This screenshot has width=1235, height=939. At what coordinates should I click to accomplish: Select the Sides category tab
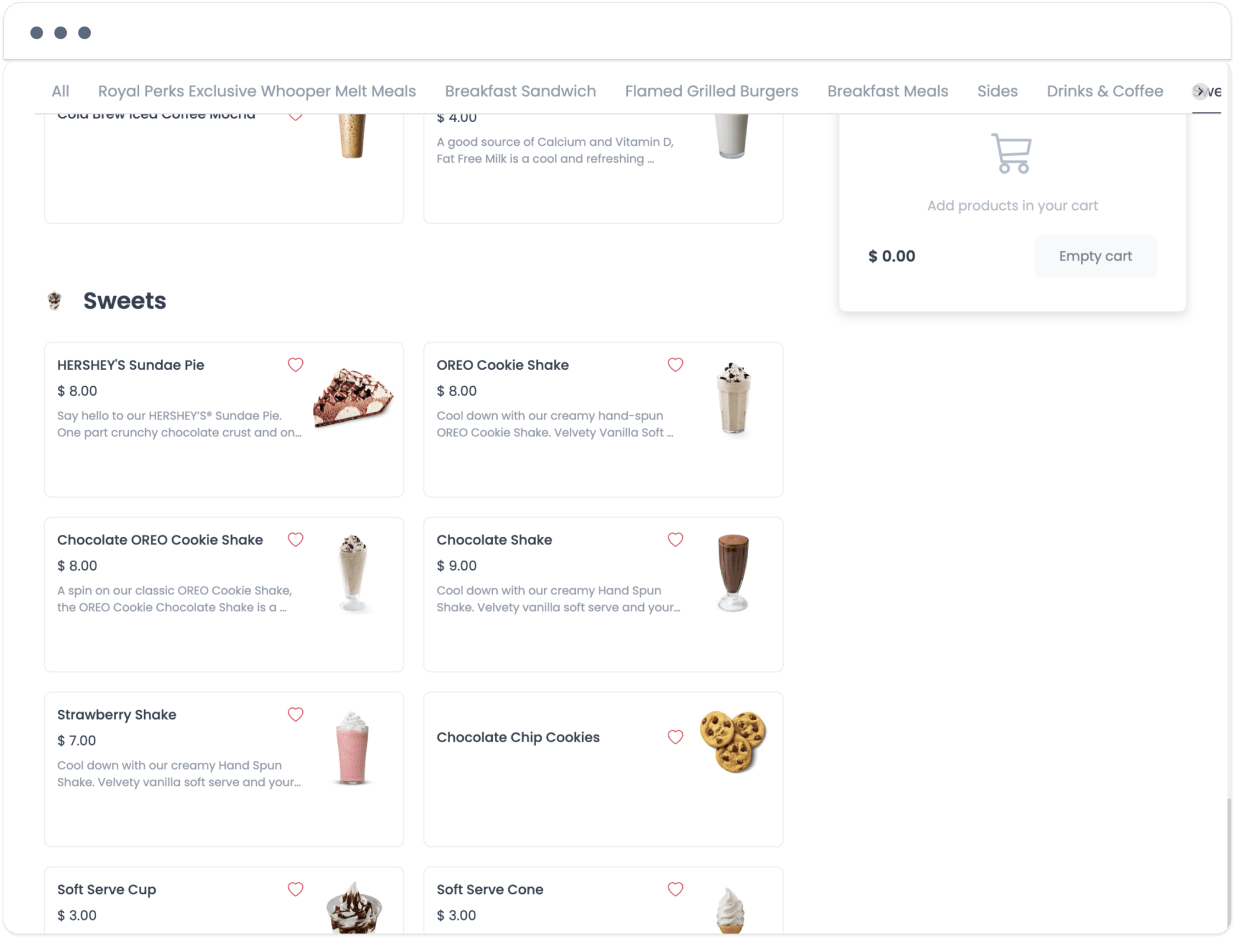[998, 91]
